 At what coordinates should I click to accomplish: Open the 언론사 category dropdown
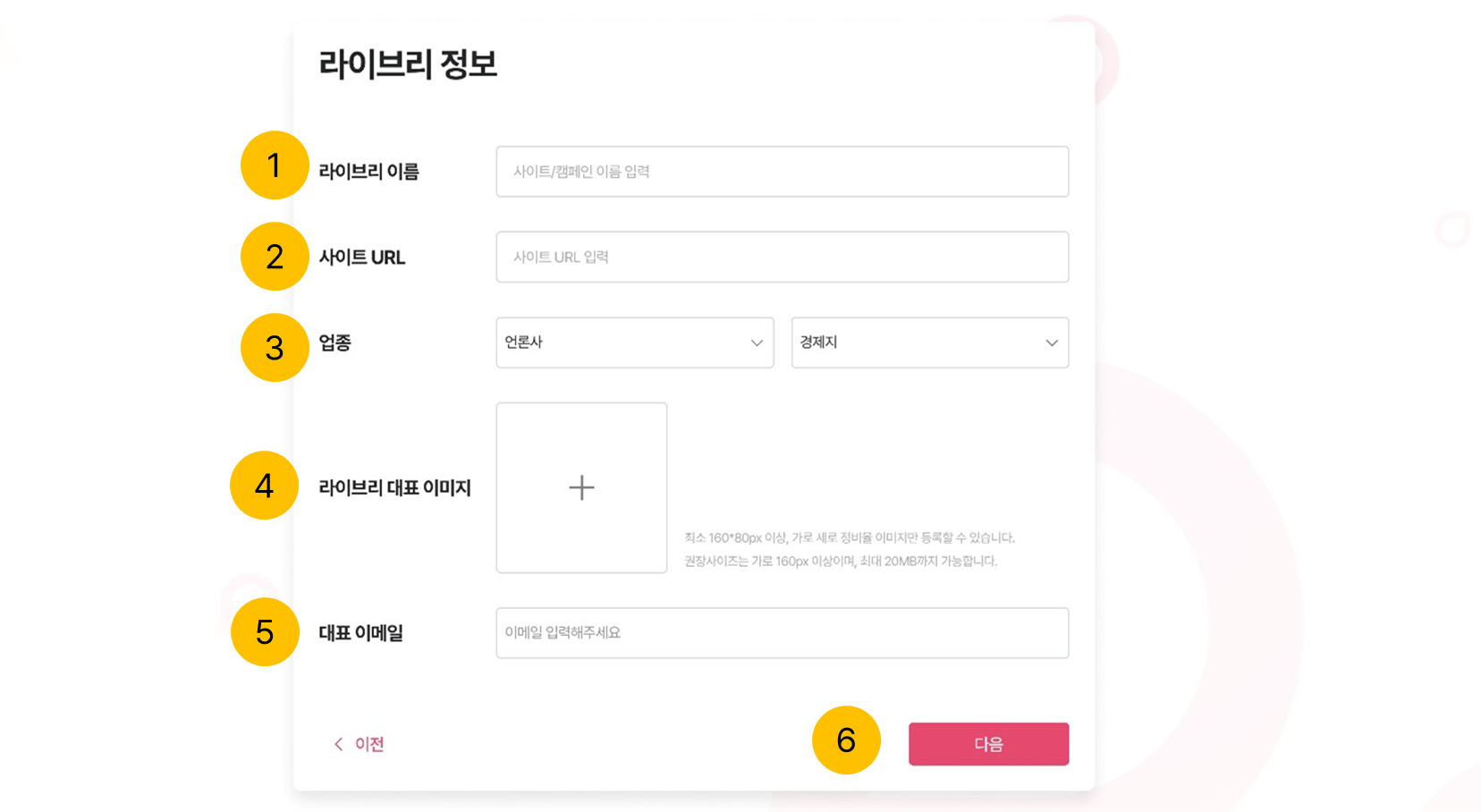click(x=634, y=343)
